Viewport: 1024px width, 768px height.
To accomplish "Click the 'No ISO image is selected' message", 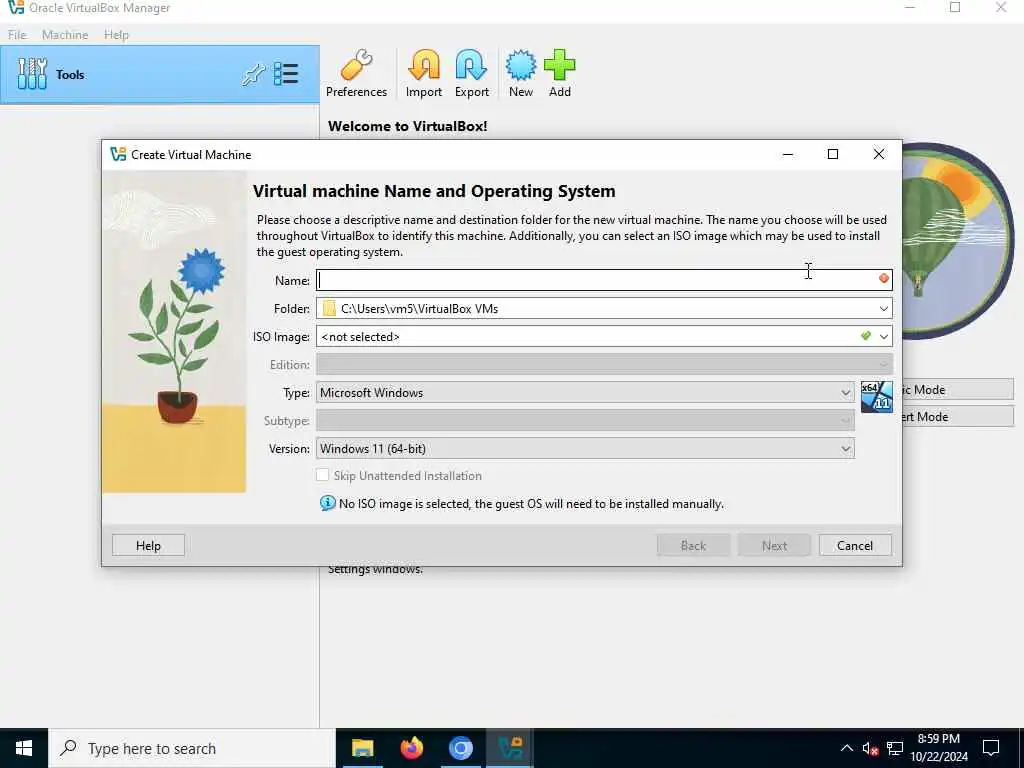I will tap(531, 504).
